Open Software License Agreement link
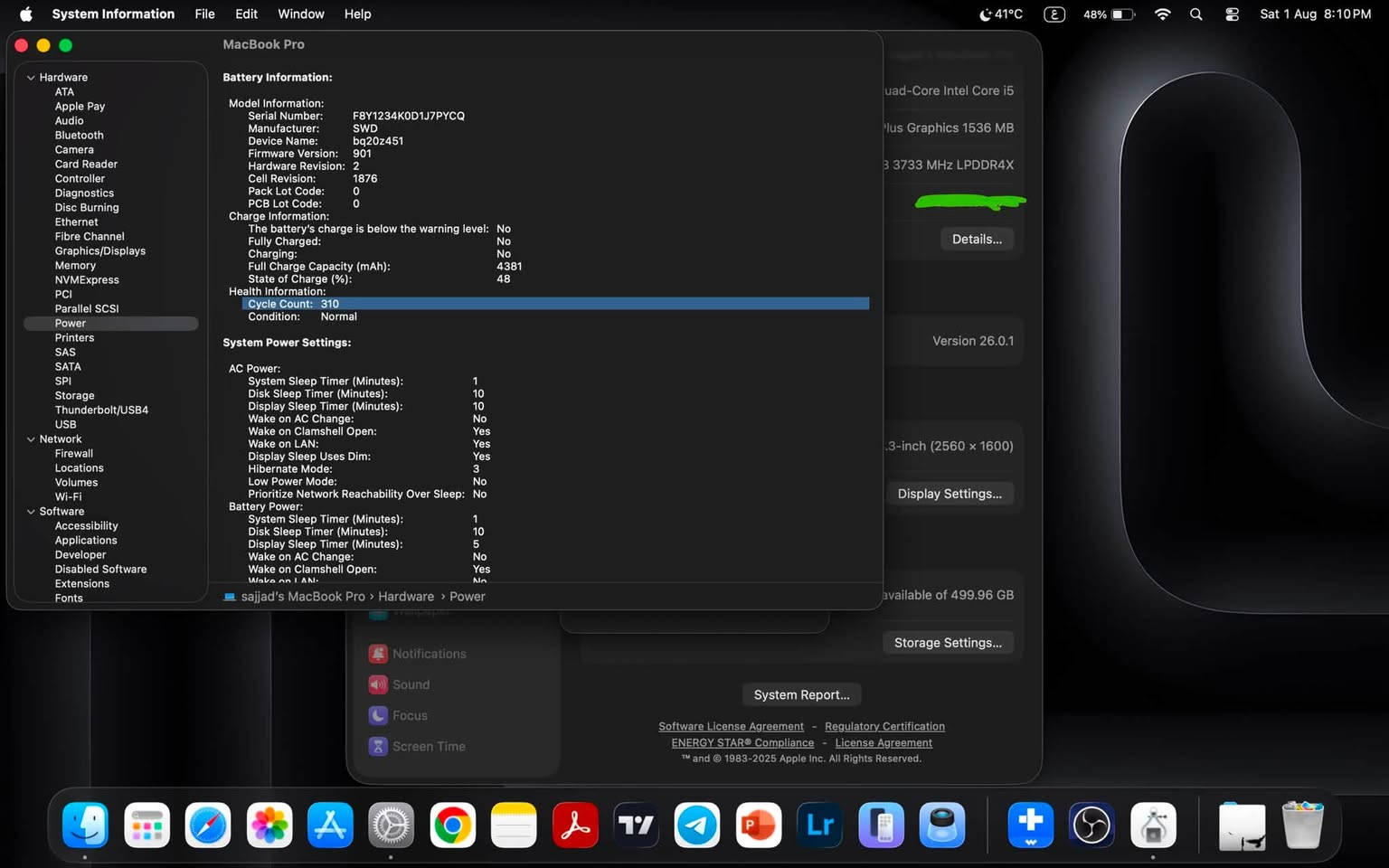The width and height of the screenshot is (1389, 868). (x=731, y=727)
